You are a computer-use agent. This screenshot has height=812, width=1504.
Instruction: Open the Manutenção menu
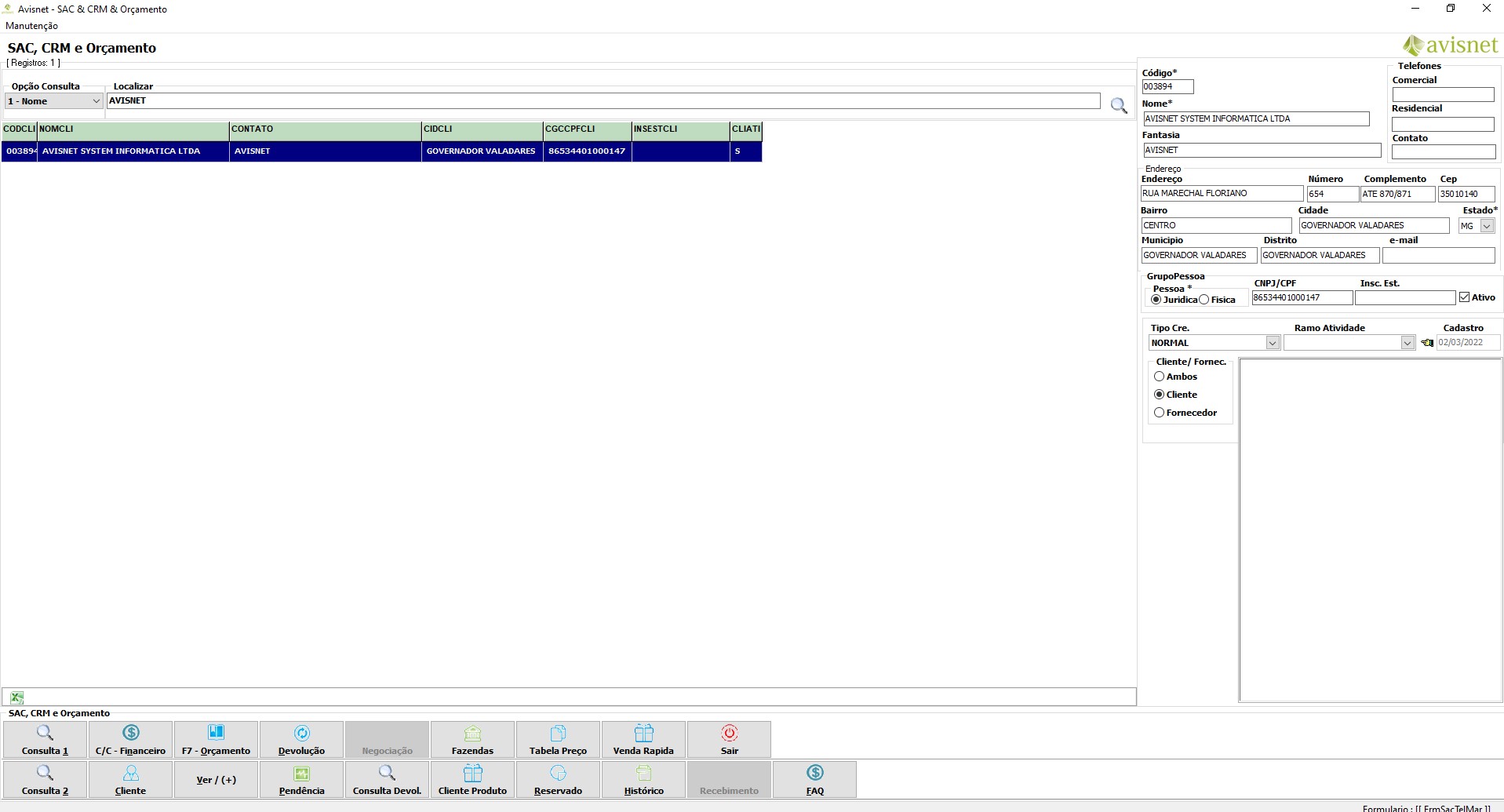click(31, 26)
